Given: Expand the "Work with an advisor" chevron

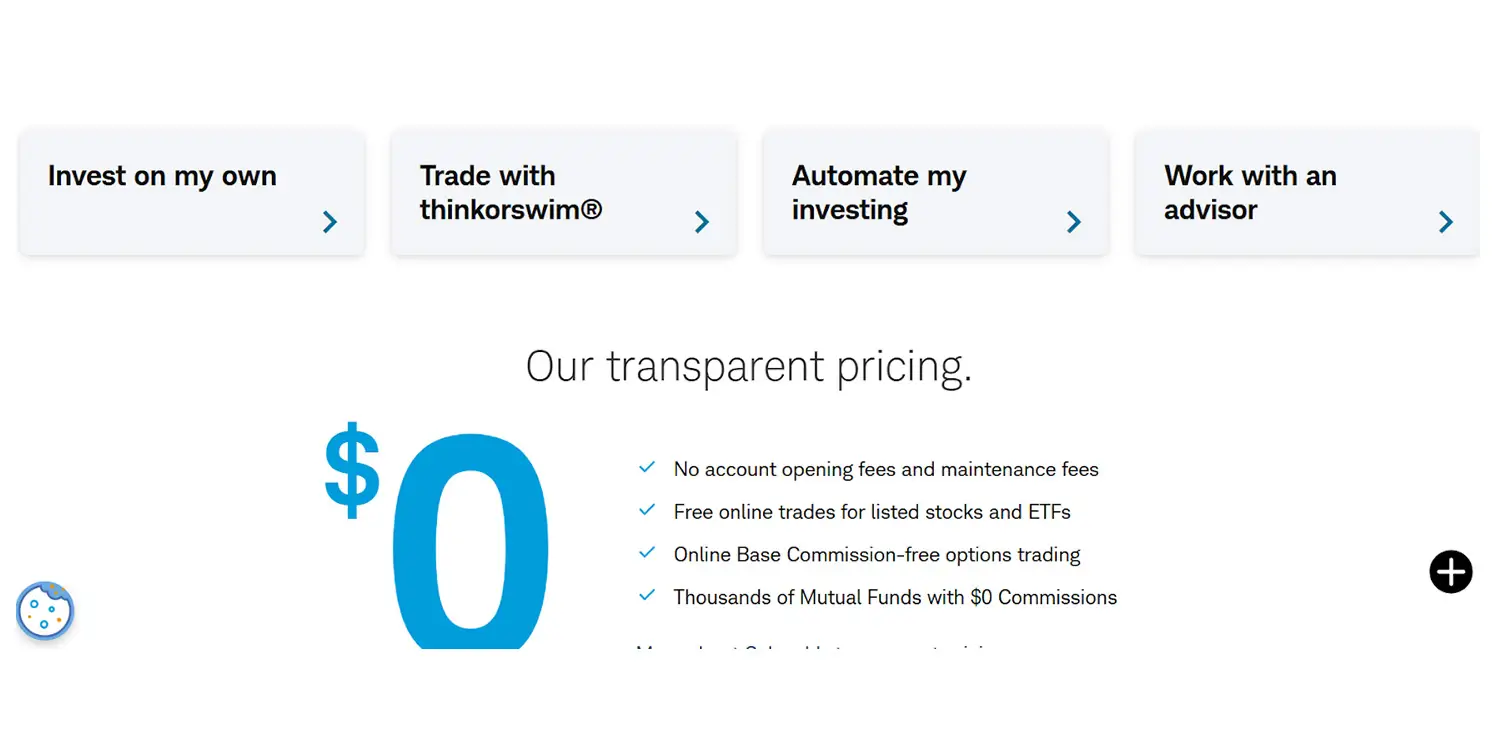Looking at the screenshot, I should pos(1445,222).
